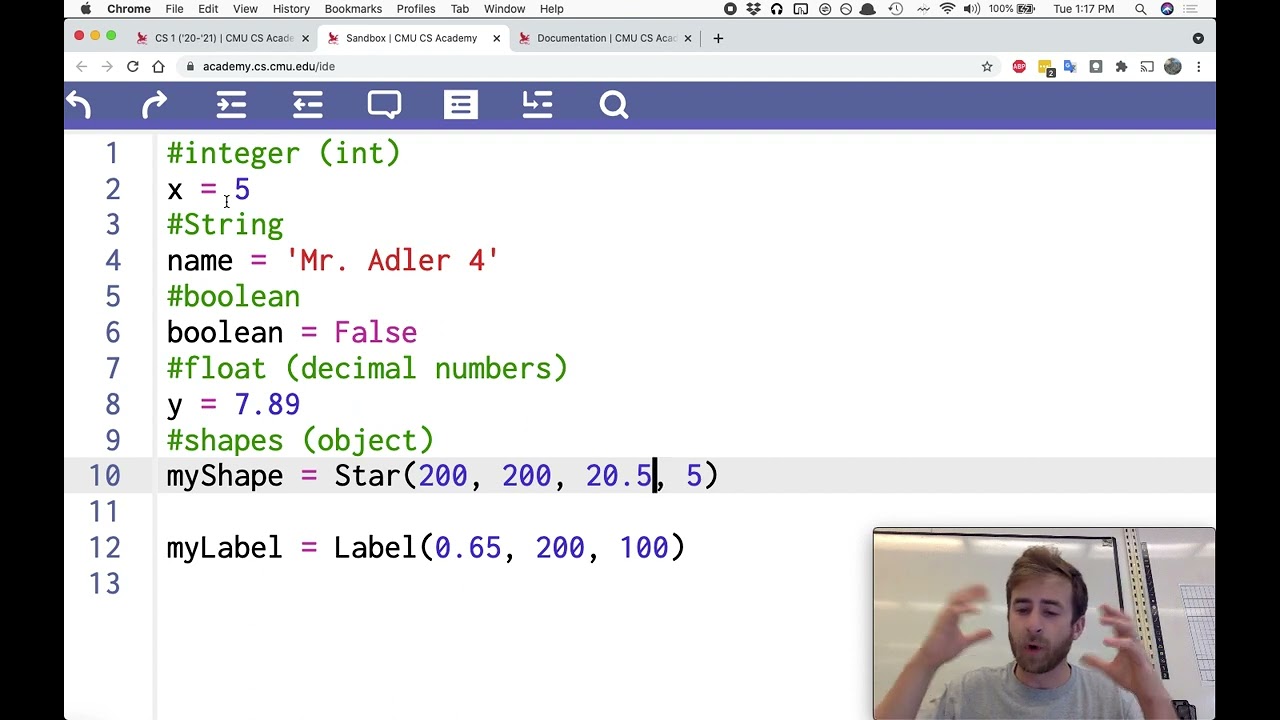Image resolution: width=1280 pixels, height=720 pixels.
Task: Switch to the Documentation tab
Action: pyautogui.click(x=606, y=38)
